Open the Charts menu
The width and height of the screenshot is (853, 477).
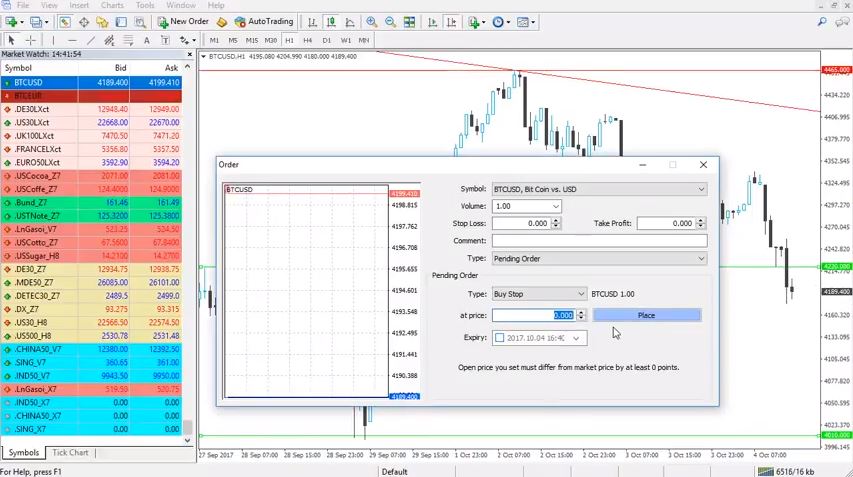(112, 5)
